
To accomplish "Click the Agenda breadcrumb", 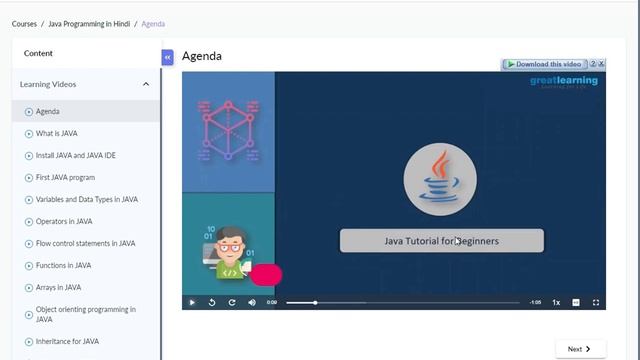I will (153, 24).
